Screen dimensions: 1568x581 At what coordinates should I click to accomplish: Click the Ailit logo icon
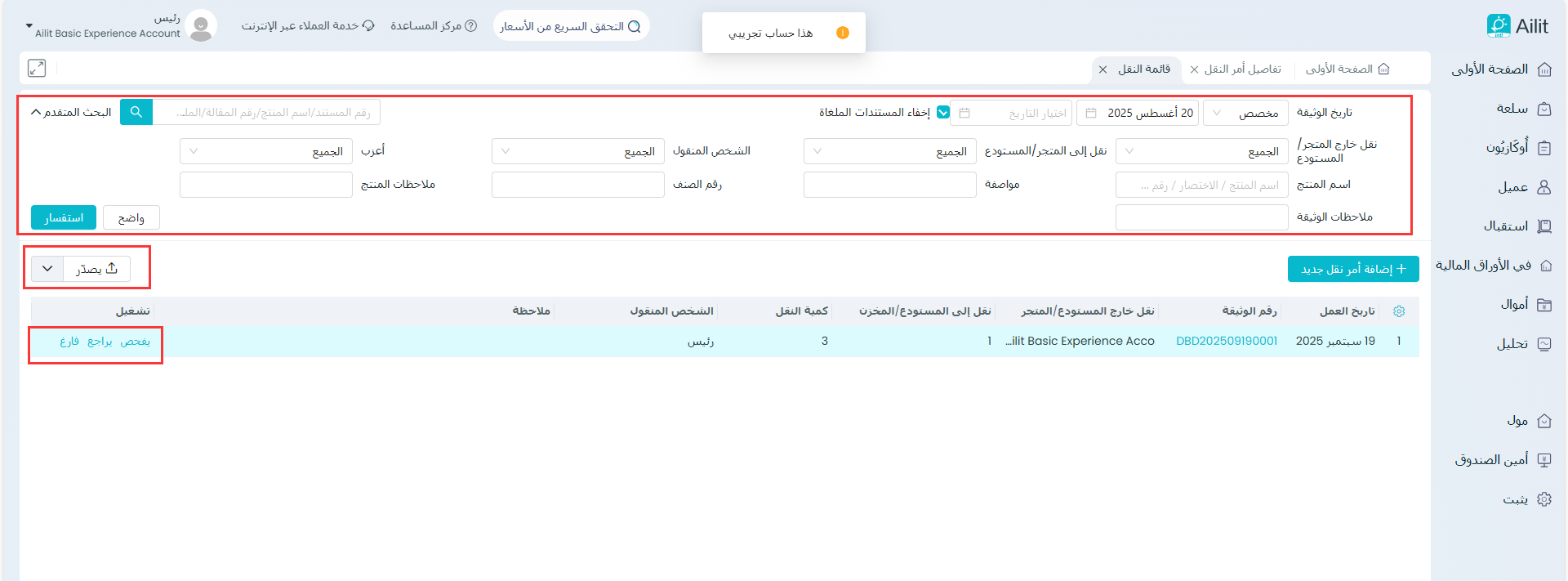(1498, 26)
